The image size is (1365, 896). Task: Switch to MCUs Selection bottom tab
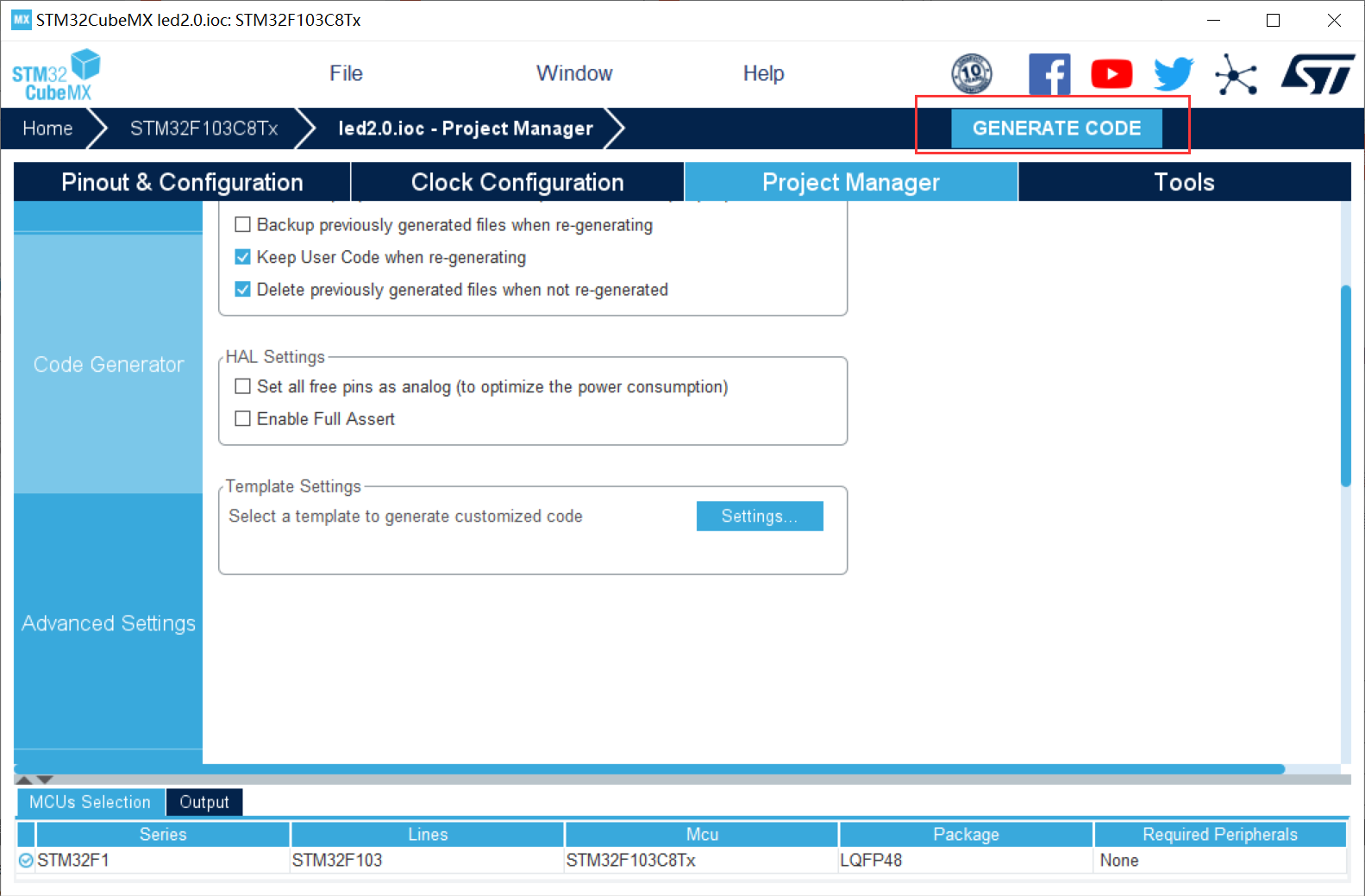point(90,802)
